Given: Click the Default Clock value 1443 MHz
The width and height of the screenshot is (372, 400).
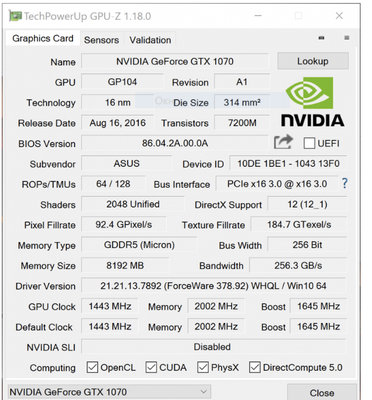Looking at the screenshot, I should (x=110, y=327).
